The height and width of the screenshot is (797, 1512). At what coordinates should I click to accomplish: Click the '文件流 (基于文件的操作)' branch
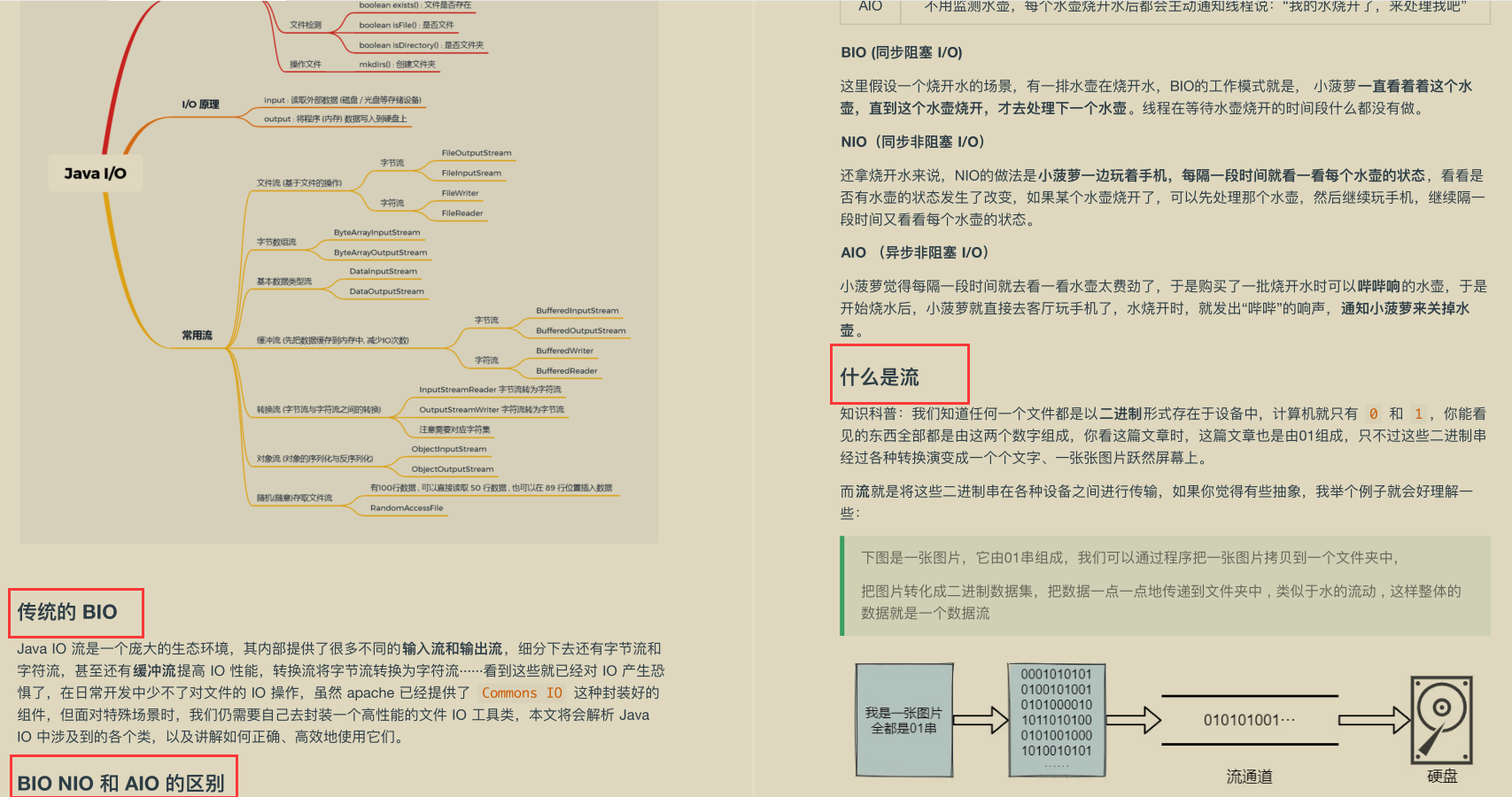tap(299, 183)
